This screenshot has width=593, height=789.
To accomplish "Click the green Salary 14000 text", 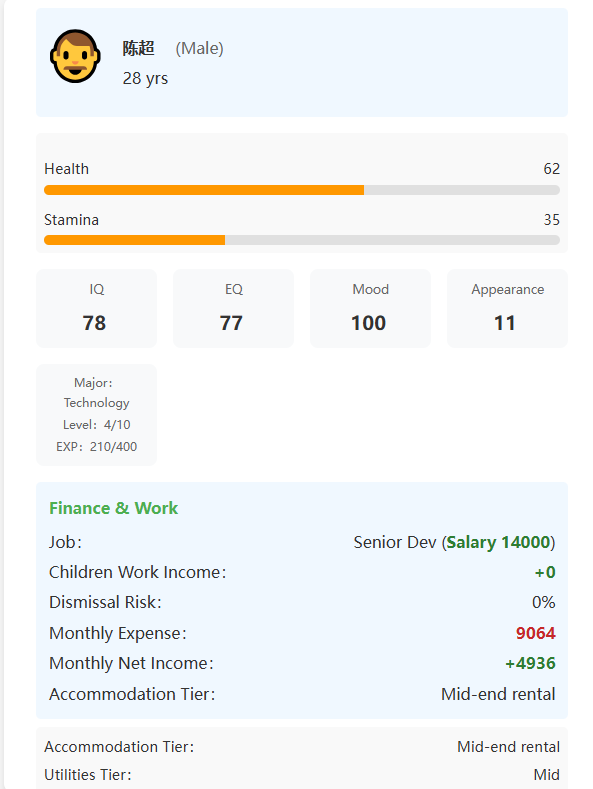I will coord(498,542).
